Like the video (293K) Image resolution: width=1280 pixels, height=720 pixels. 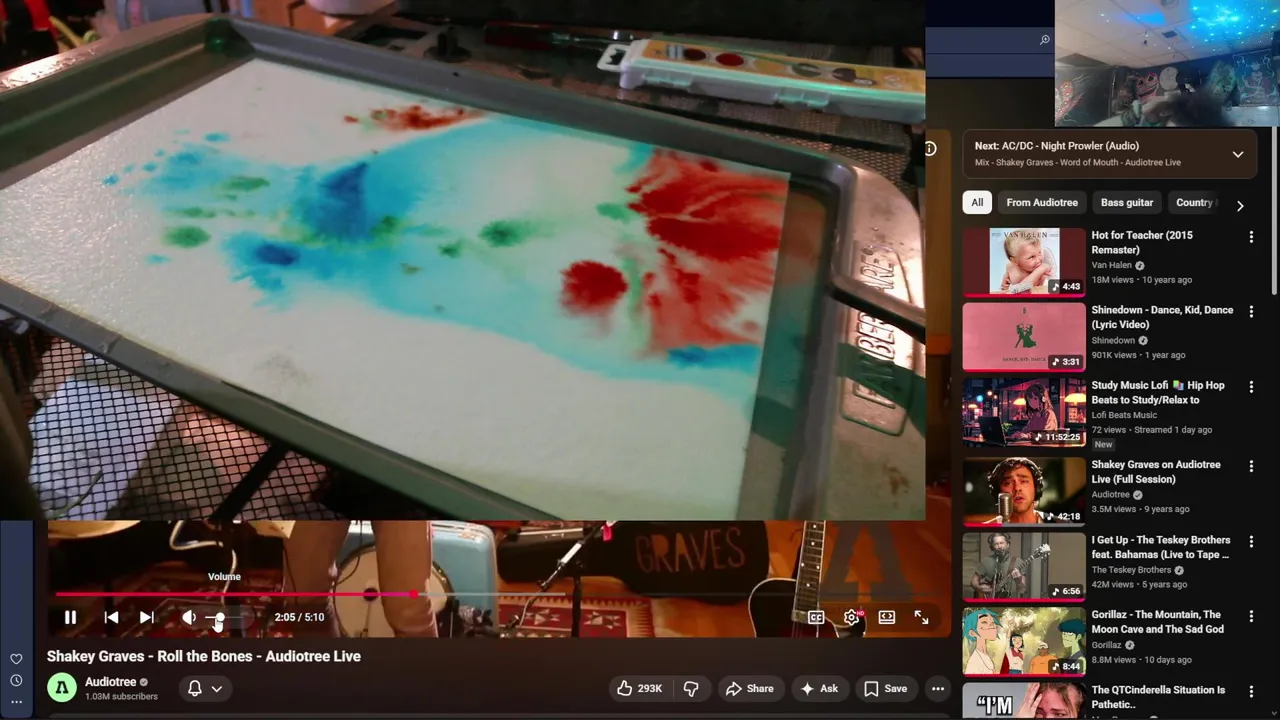coord(639,688)
